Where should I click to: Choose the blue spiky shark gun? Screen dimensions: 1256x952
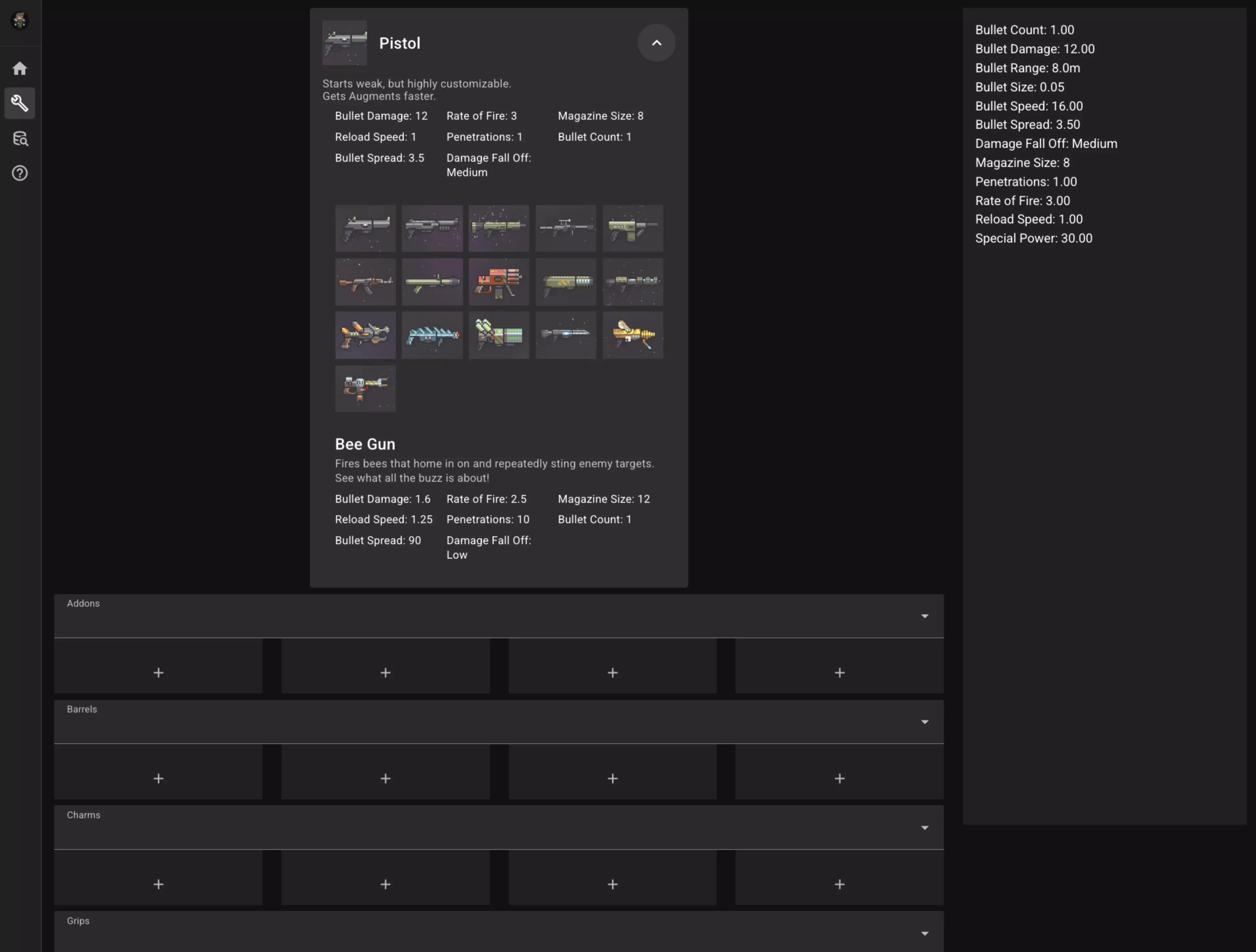(x=432, y=335)
